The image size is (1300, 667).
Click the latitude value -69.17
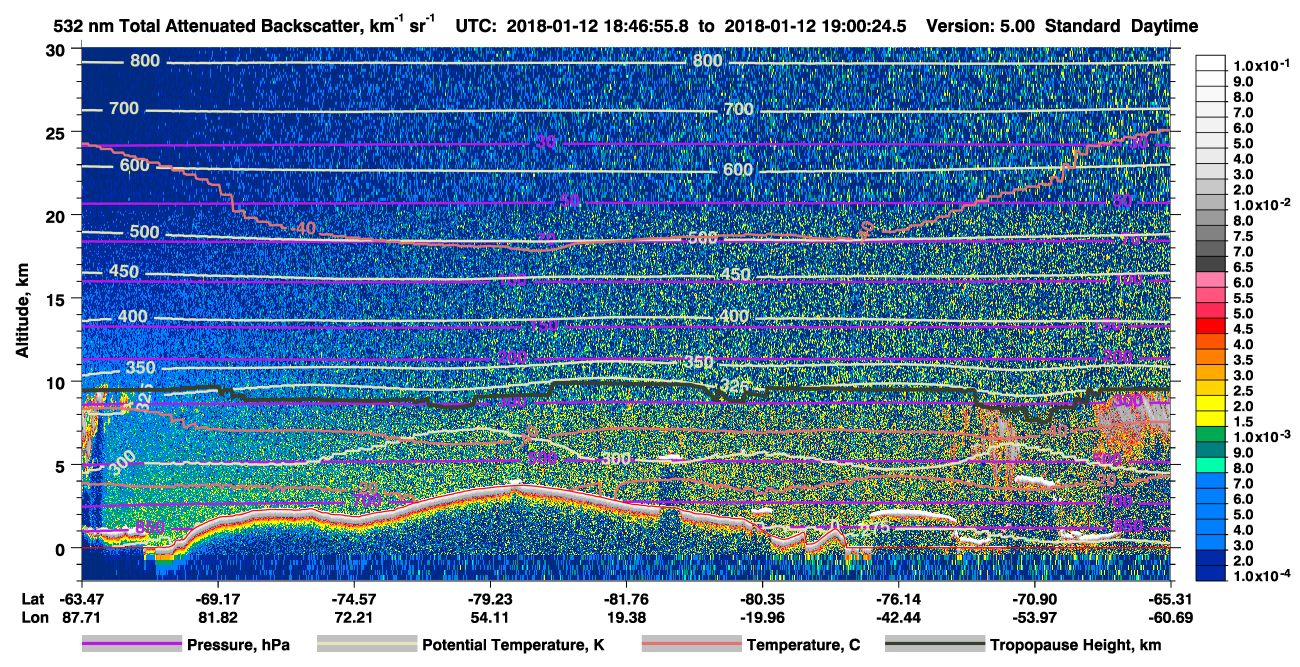pyautogui.click(x=217, y=599)
